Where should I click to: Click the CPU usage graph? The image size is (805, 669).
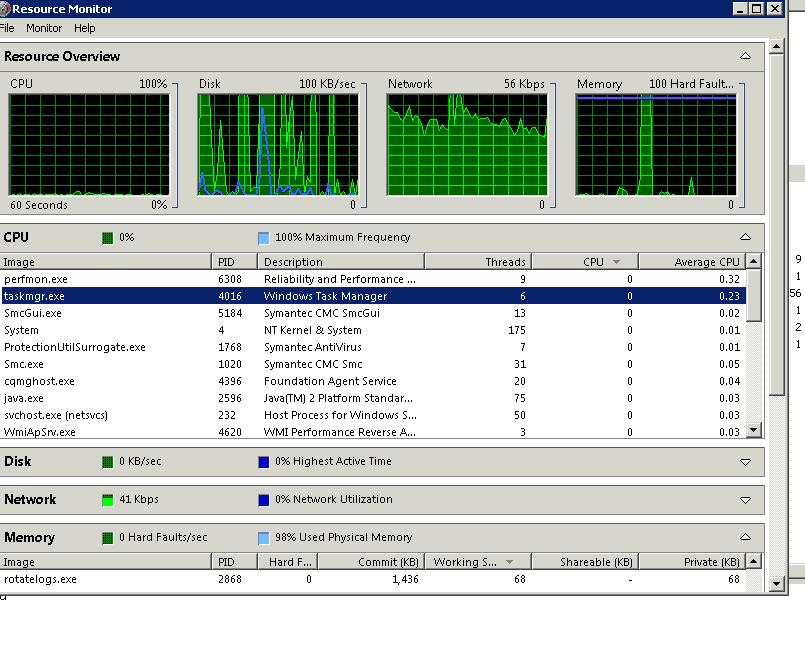click(x=89, y=144)
